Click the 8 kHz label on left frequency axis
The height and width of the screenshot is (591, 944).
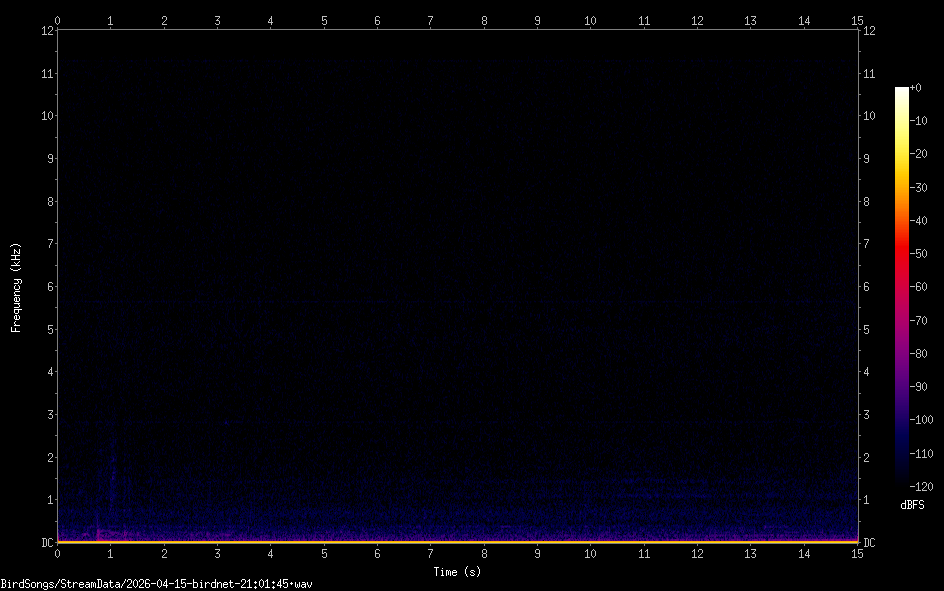[46, 201]
